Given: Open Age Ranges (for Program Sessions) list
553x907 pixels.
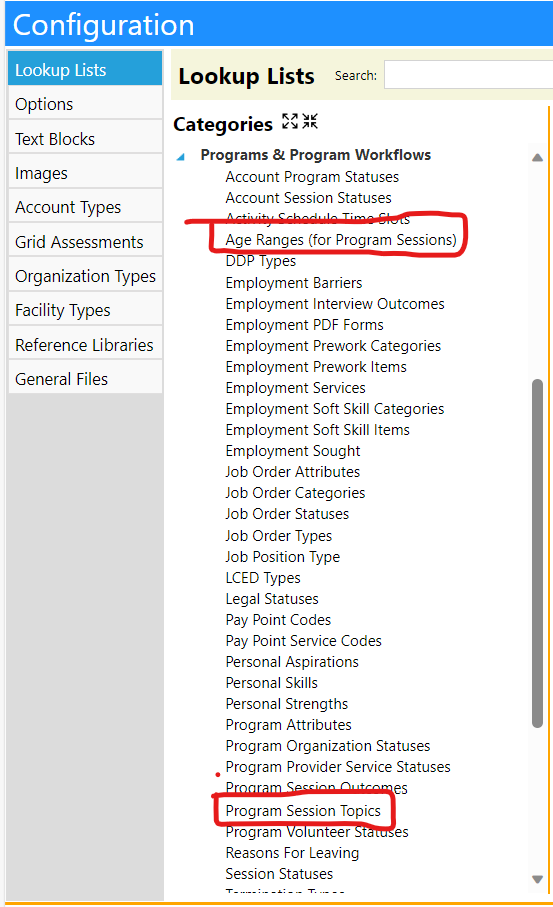Looking at the screenshot, I should coord(341,239).
